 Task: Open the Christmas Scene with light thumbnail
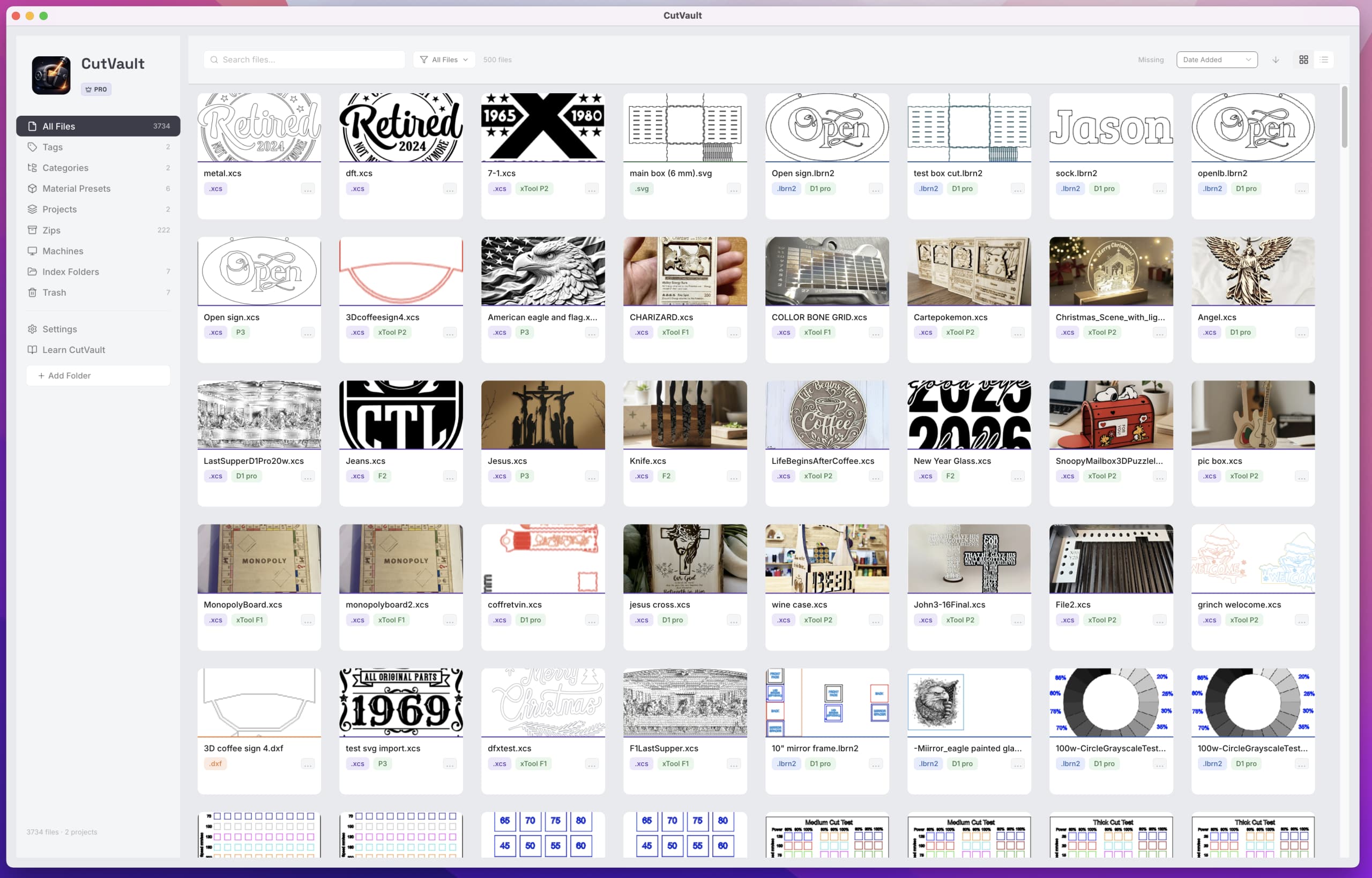point(1111,272)
